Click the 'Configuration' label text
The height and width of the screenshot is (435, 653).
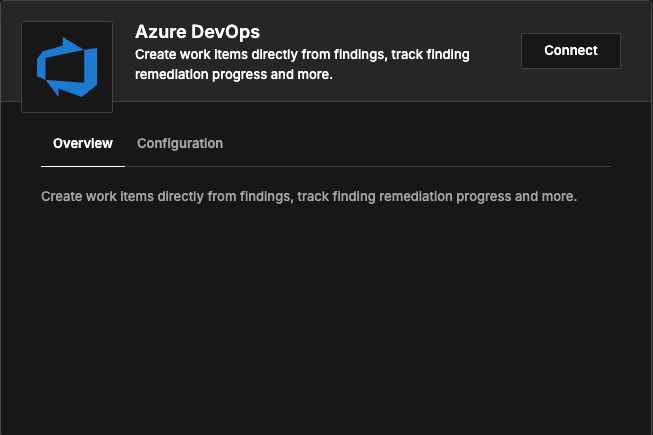pos(180,144)
